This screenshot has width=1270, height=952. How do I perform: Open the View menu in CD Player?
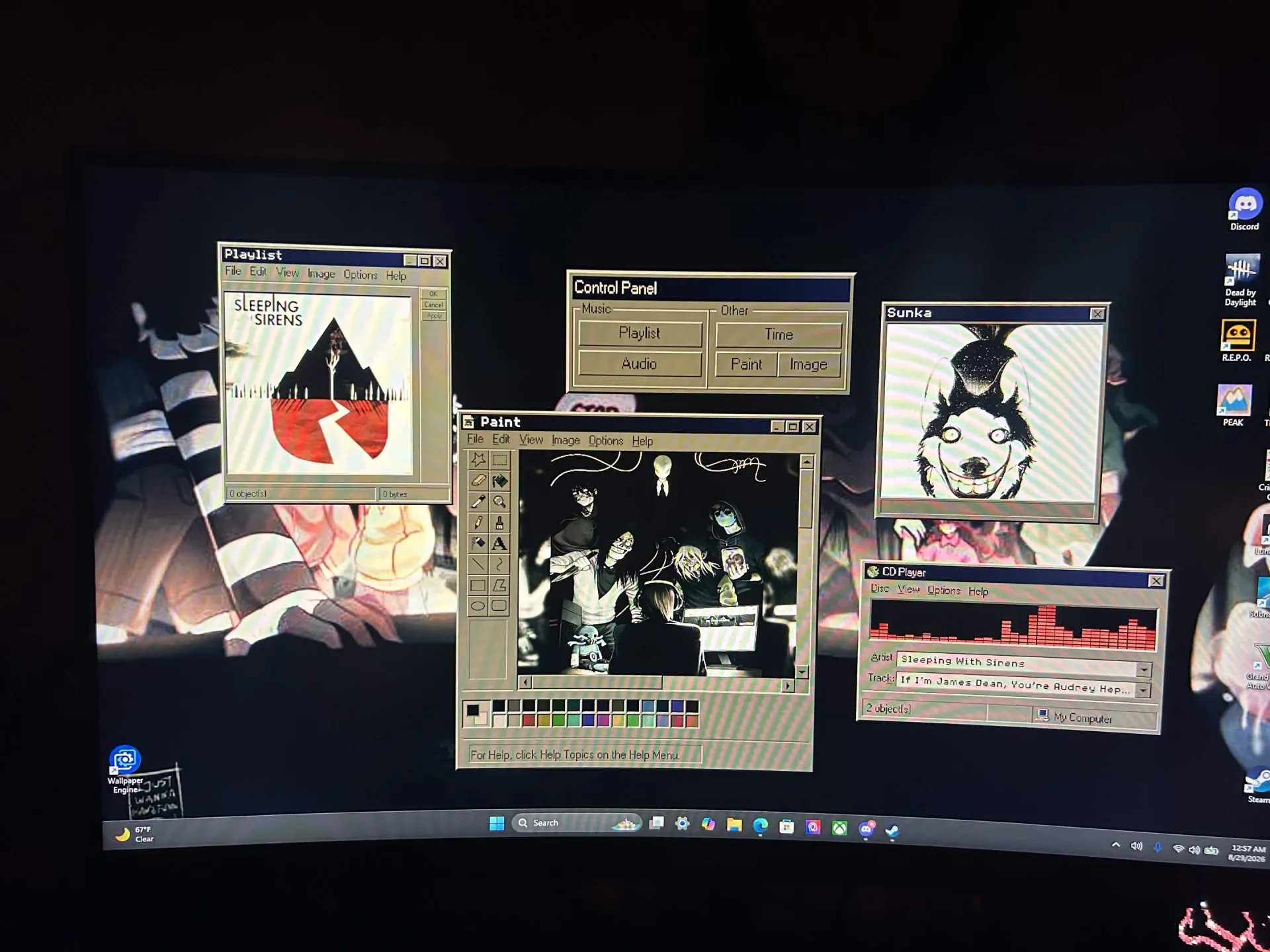click(908, 589)
